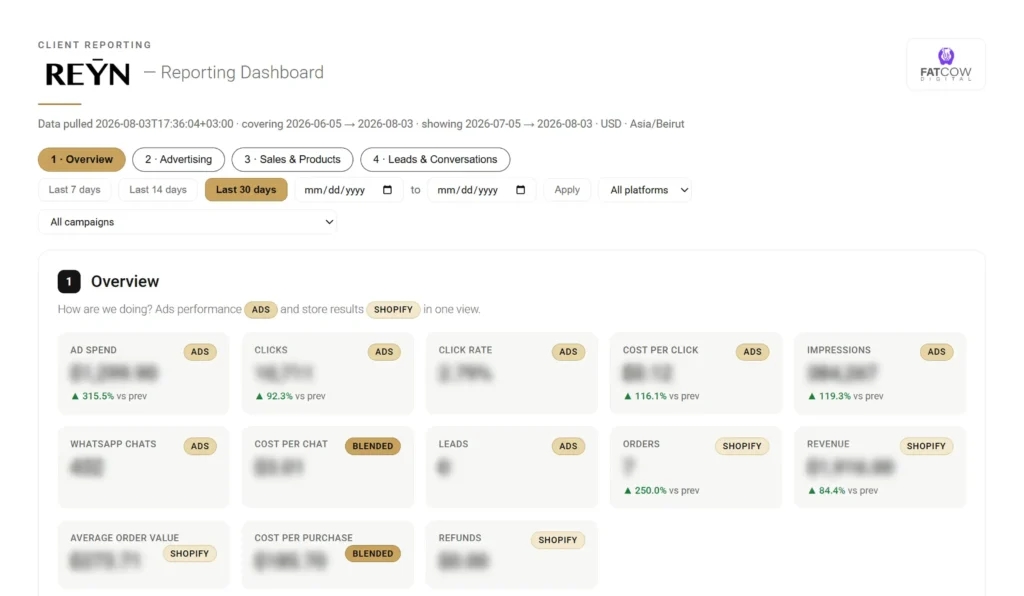This screenshot has height=596, width=1024.
Task: Click the Refunds metric card
Action: click(511, 555)
